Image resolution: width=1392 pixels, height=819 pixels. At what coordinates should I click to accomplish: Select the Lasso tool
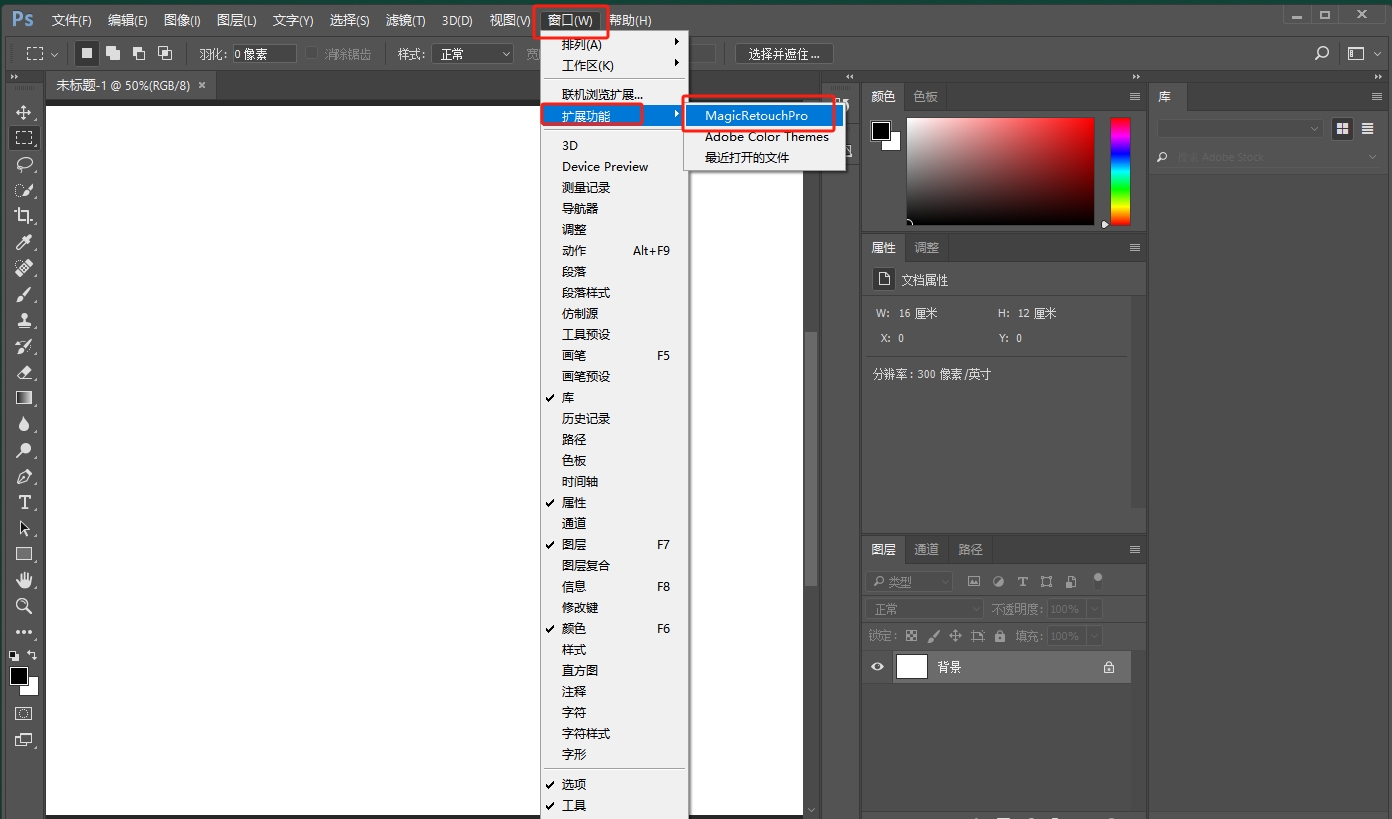pyautogui.click(x=24, y=164)
